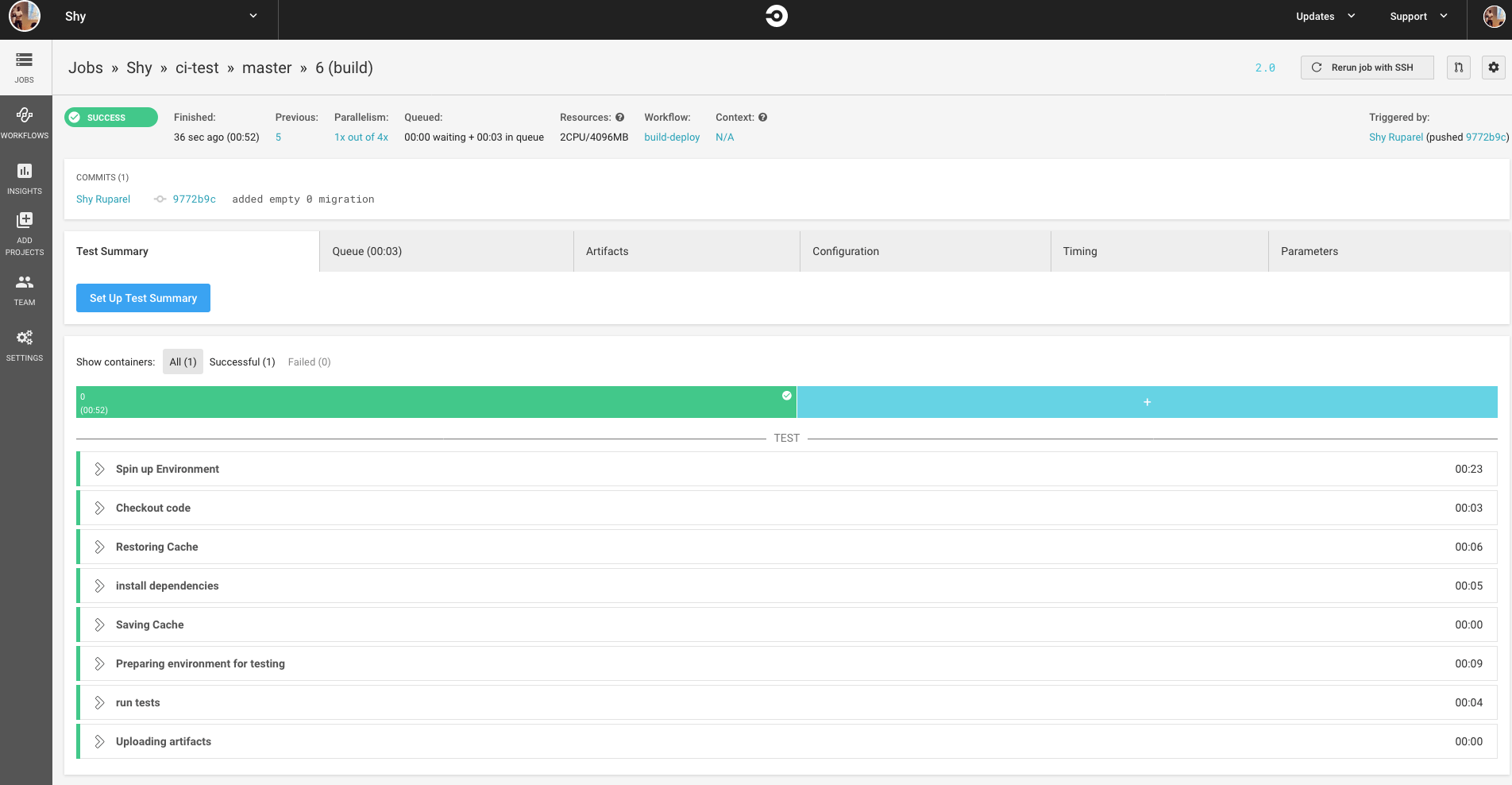Viewport: 1512px width, 785px height.
Task: Open the Insights sidebar icon
Action: click(25, 179)
